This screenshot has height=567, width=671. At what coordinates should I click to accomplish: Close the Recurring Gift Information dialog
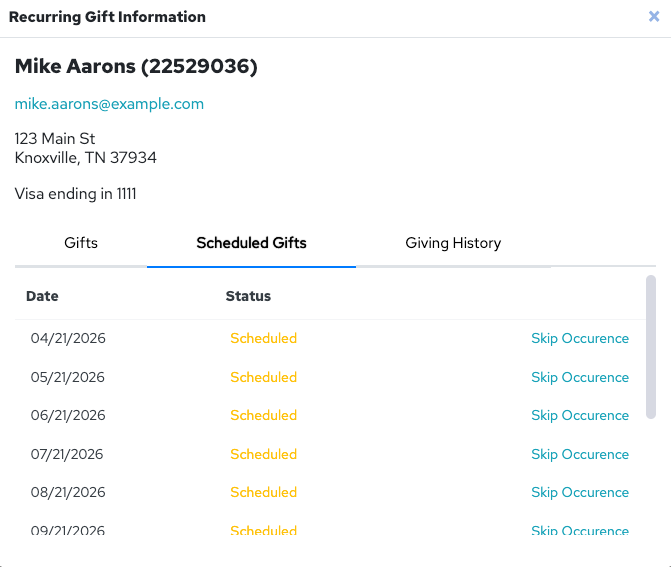(653, 17)
